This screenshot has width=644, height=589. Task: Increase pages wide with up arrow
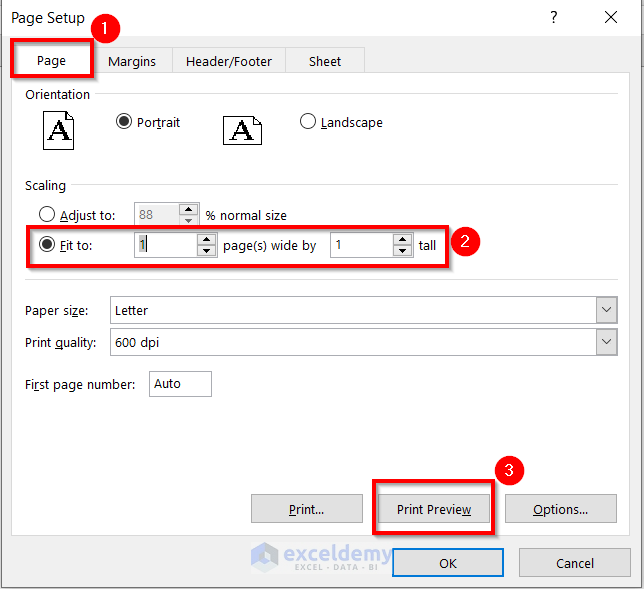(206, 239)
